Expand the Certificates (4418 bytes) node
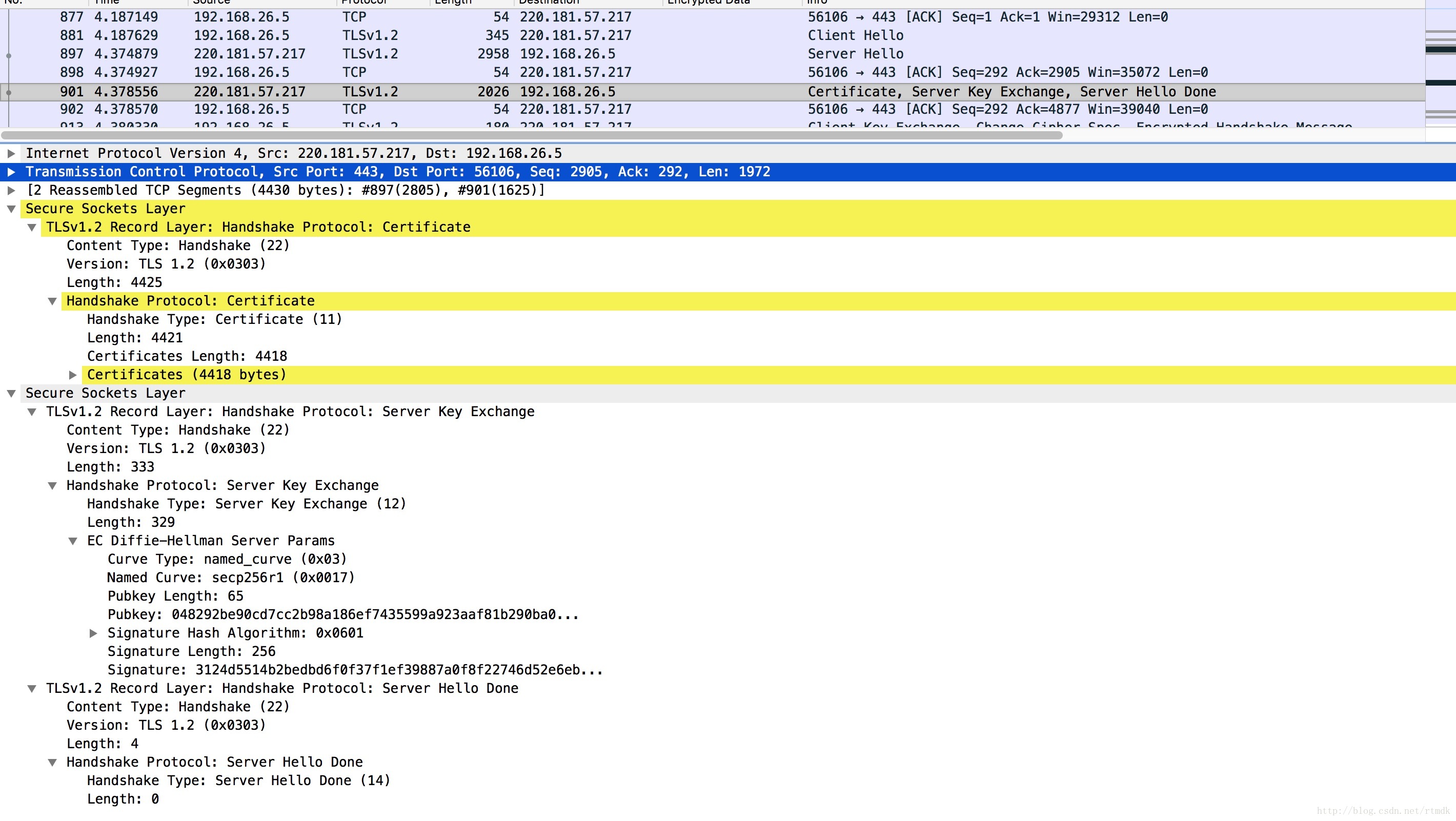 pos(72,375)
